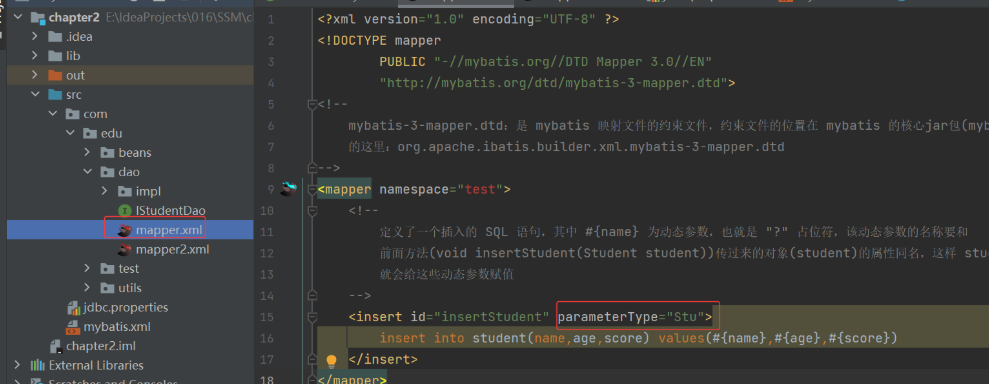Click the encoding="UTF-8" attribute
This screenshot has width=989, height=384.
coord(534,19)
